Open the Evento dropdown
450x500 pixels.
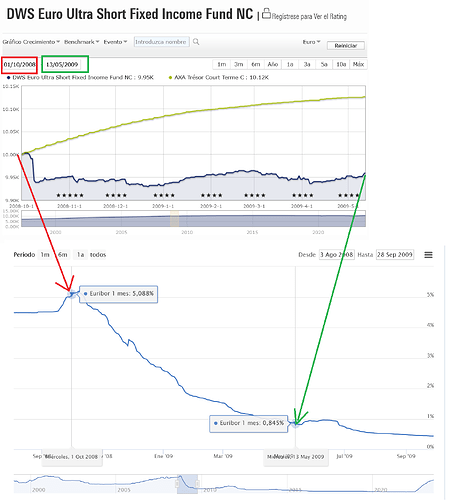click(x=115, y=42)
